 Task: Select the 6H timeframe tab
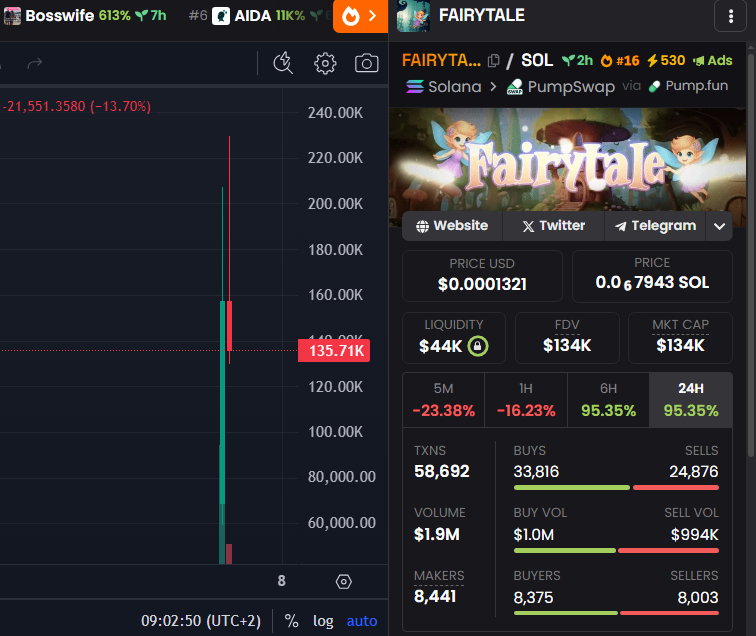[608, 400]
